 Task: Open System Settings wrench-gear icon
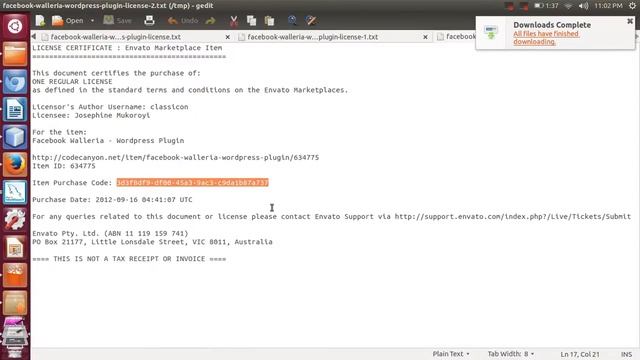click(x=15, y=220)
